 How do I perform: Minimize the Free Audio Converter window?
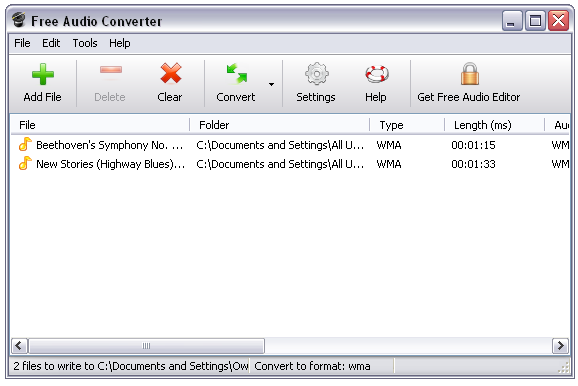point(512,21)
